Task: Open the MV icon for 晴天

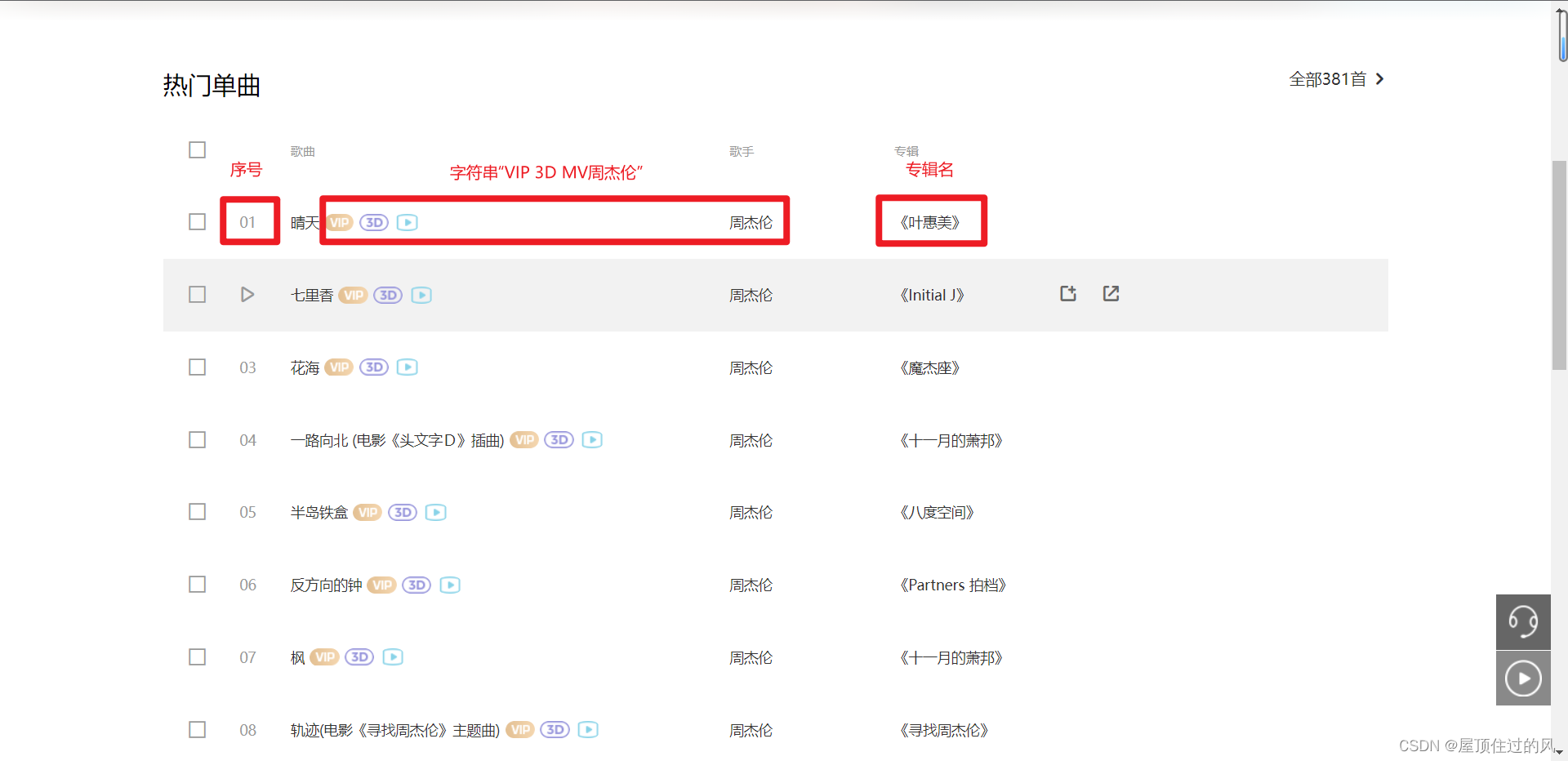Action: pyautogui.click(x=407, y=222)
